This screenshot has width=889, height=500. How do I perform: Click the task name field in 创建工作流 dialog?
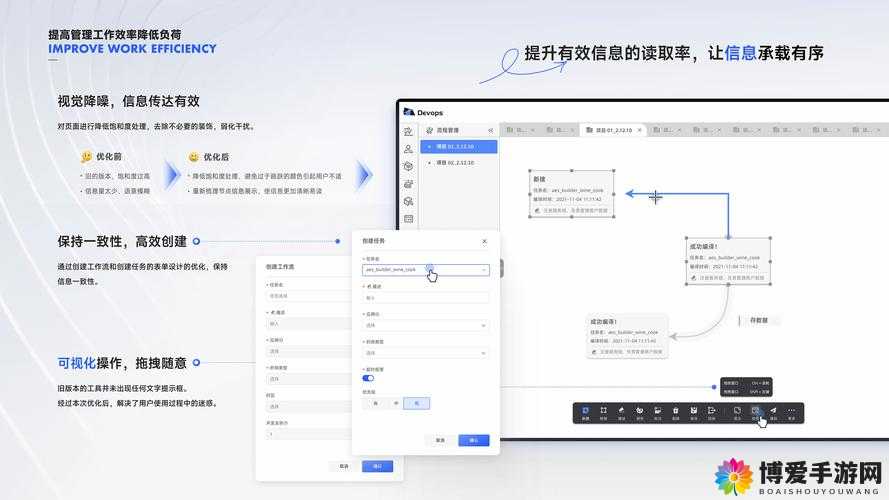tap(309, 296)
